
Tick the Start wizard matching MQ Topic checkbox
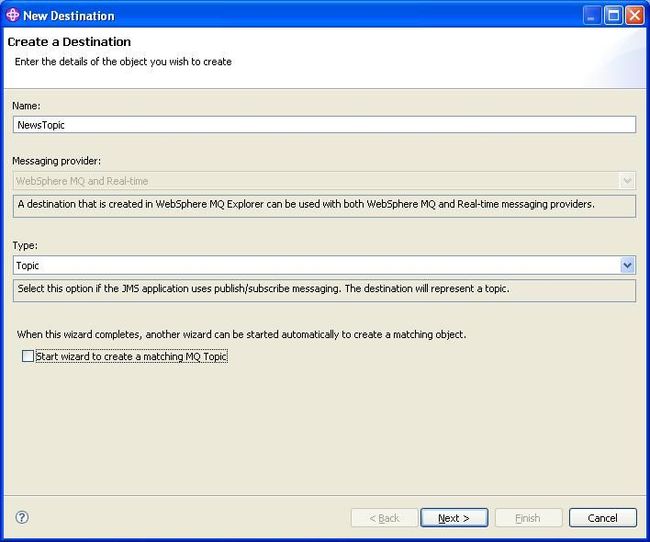pyautogui.click(x=28, y=356)
